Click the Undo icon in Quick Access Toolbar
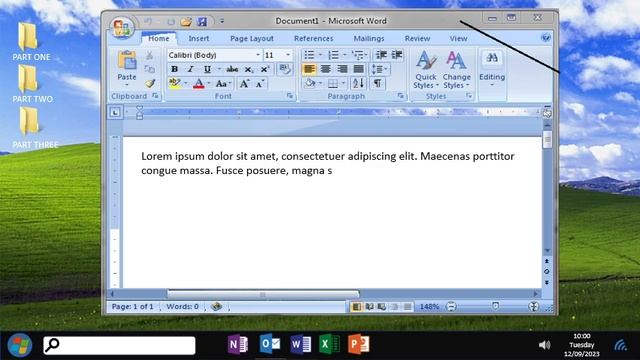Image resolution: width=640 pixels, height=360 pixels. (x=147, y=21)
